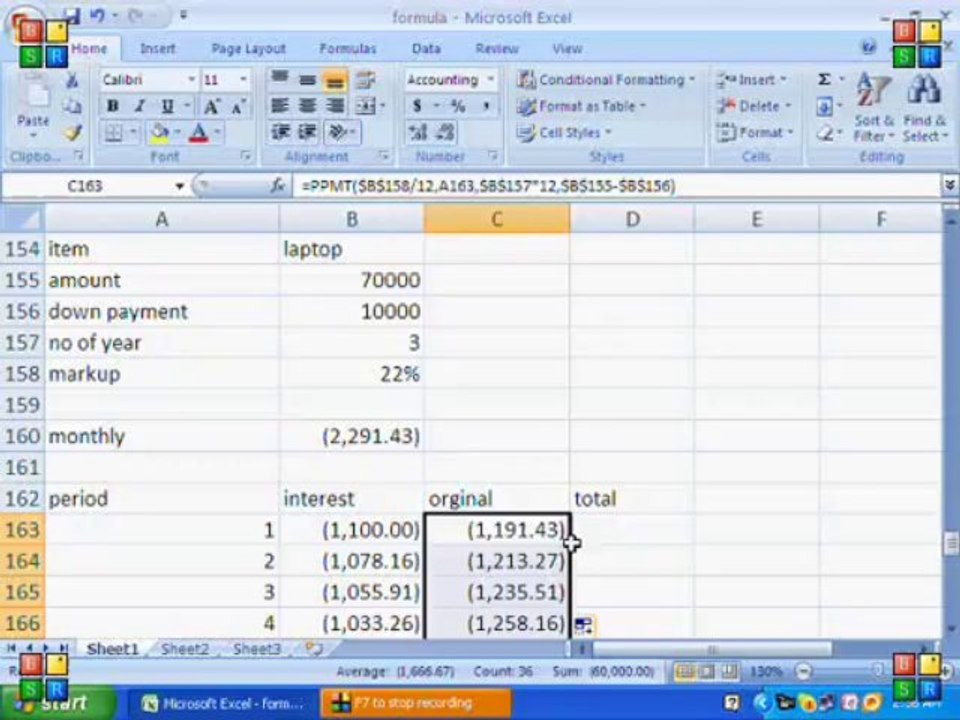Click the Windows Start button
960x720 pixels.
58,703
